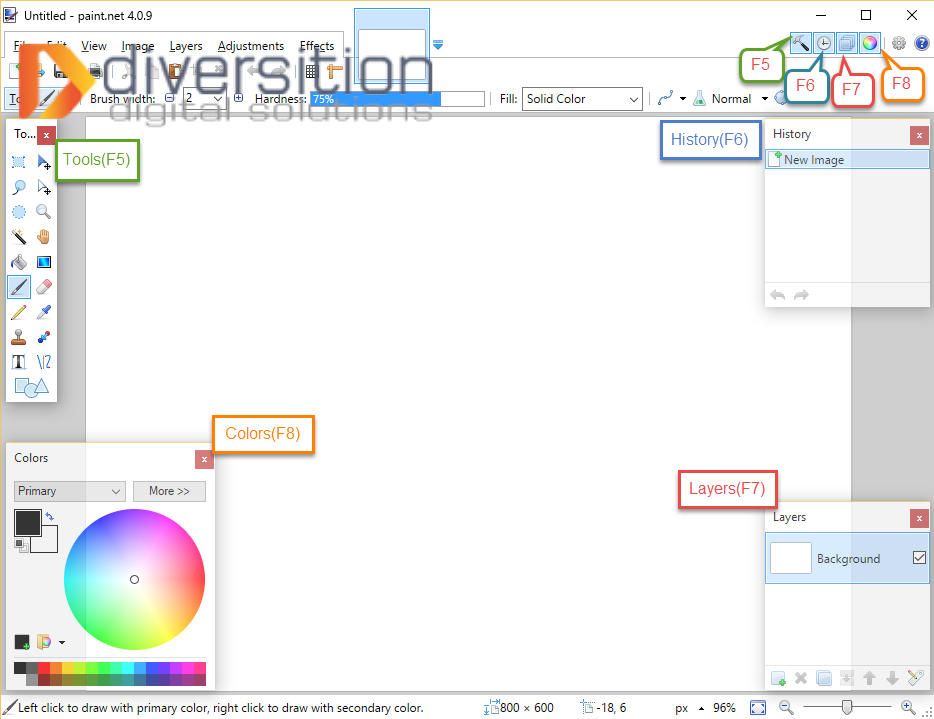
Task: Open the Adjustments menu
Action: [x=251, y=46]
